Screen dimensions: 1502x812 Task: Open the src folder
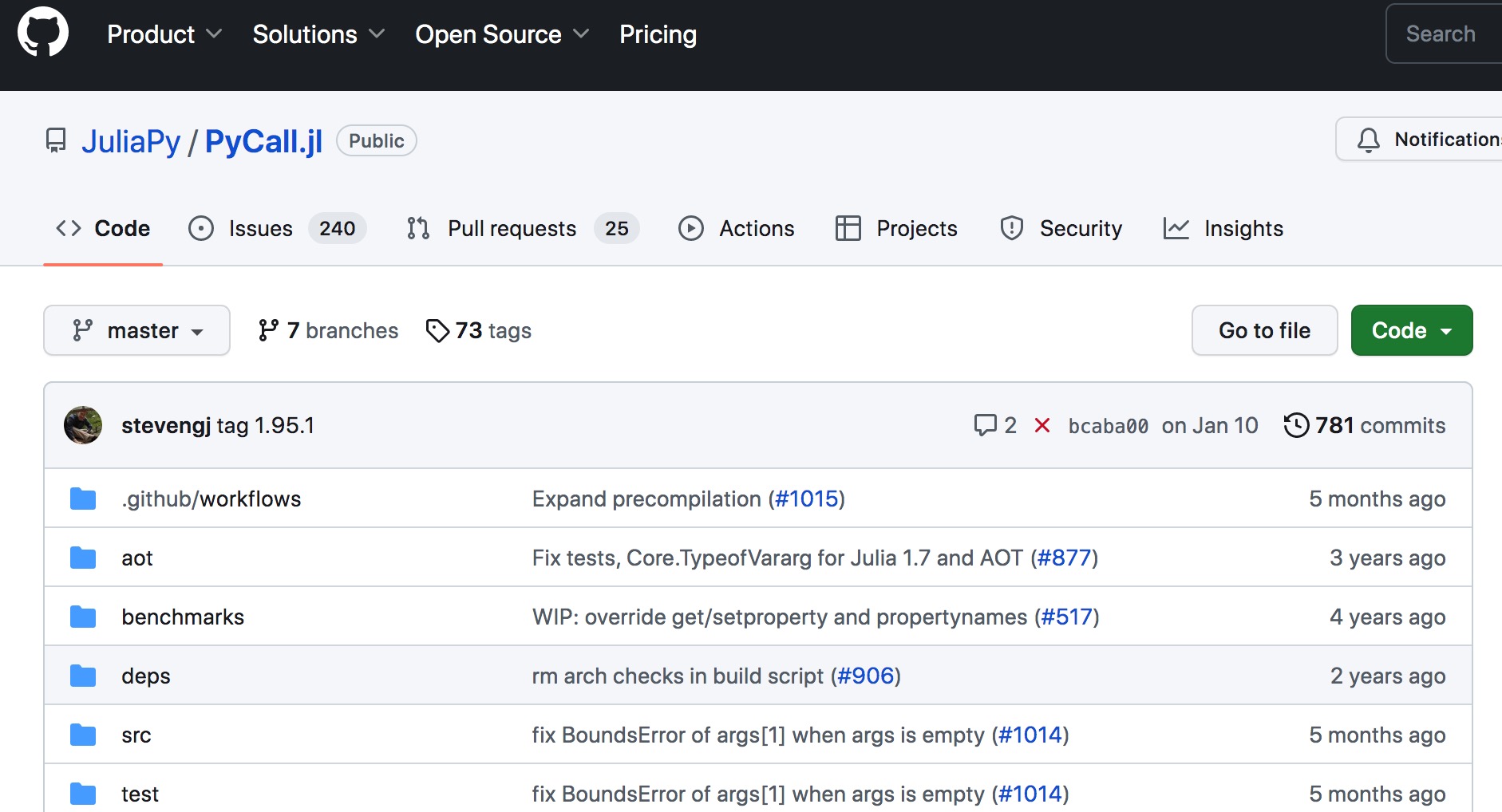[136, 735]
